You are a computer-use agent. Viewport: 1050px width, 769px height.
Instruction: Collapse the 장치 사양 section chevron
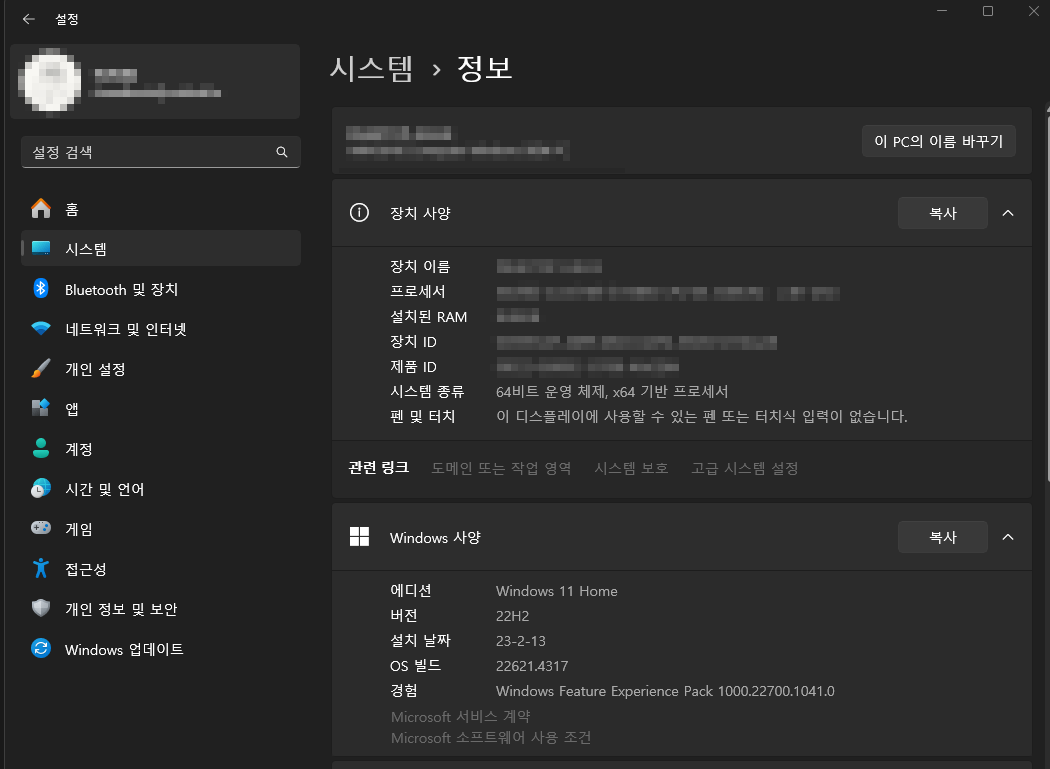tap(1008, 213)
